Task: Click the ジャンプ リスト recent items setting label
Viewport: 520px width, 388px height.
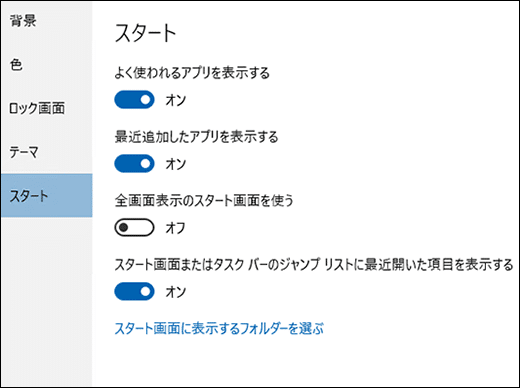Action: [314, 264]
